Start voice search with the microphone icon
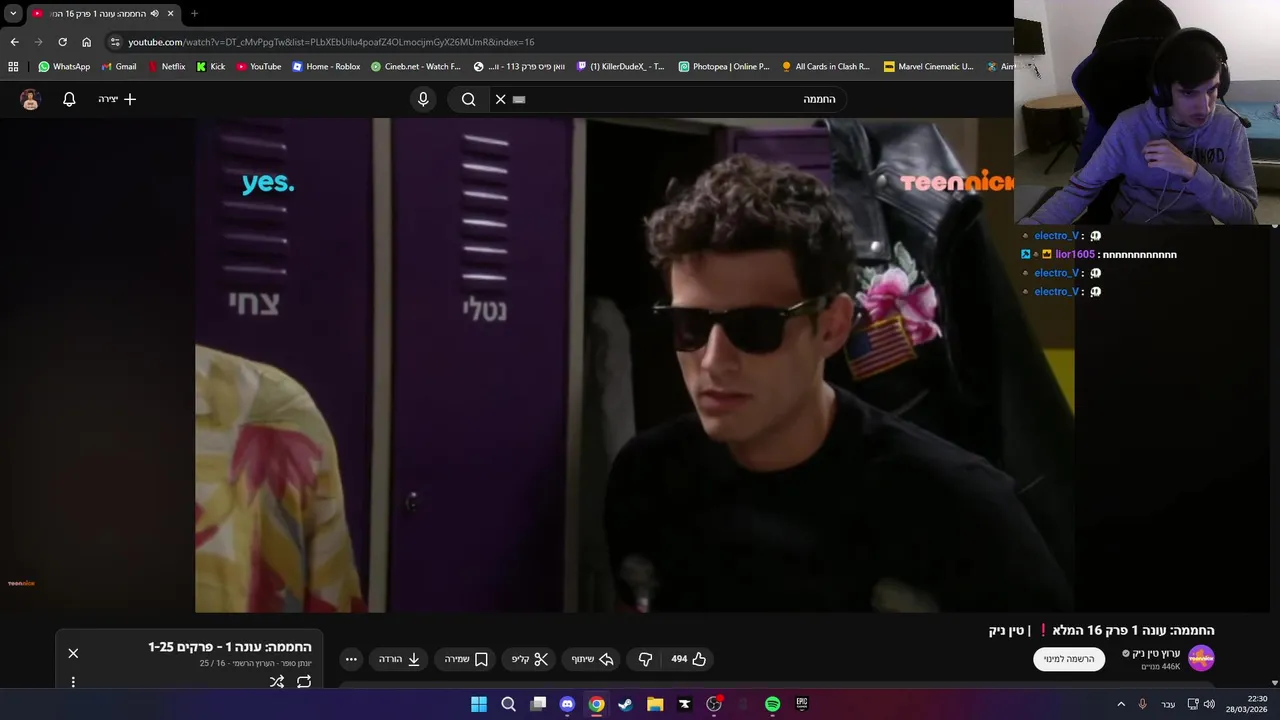1280x720 pixels. tap(423, 99)
